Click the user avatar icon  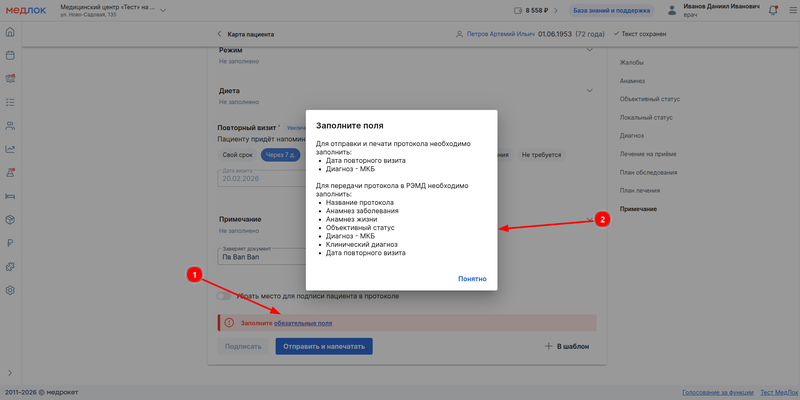pyautogui.click(x=672, y=10)
